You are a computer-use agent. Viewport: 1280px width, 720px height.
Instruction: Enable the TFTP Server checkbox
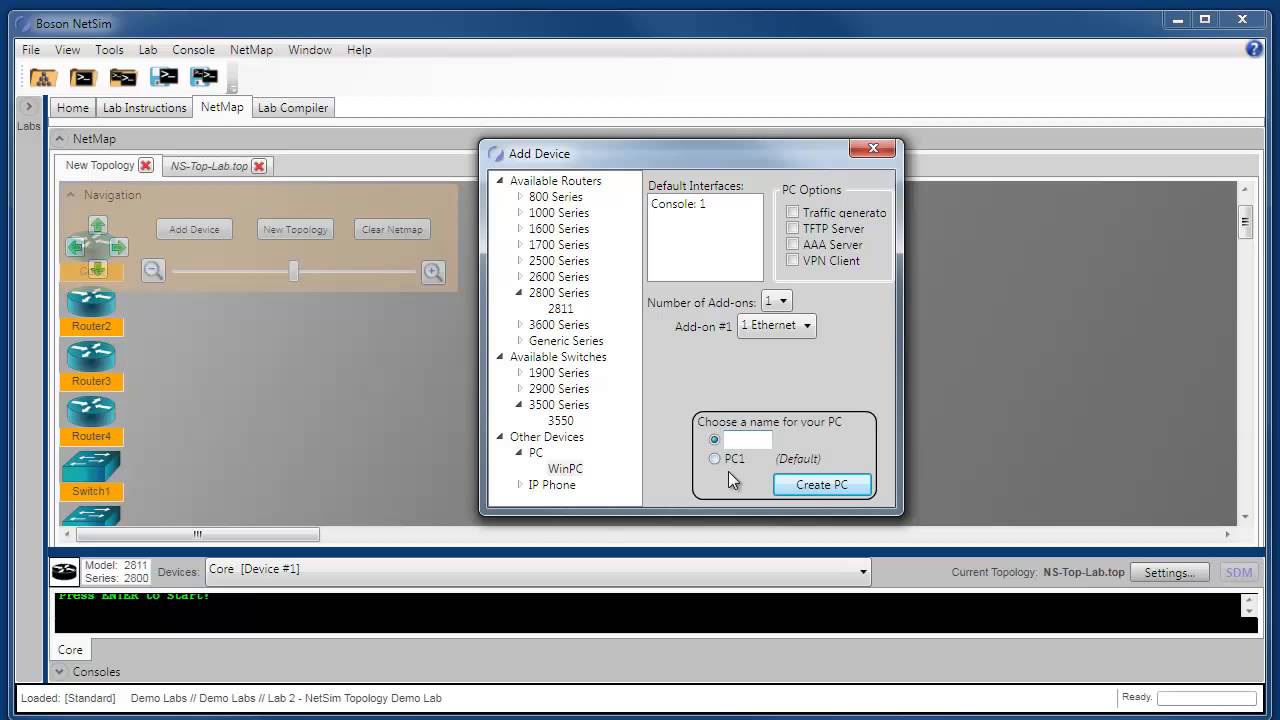click(x=793, y=228)
